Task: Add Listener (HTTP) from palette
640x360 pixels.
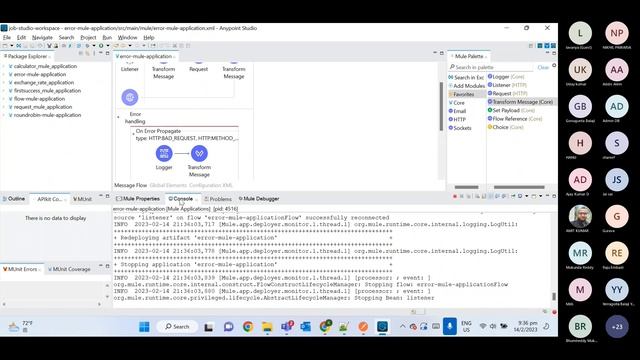Action: tap(507, 85)
